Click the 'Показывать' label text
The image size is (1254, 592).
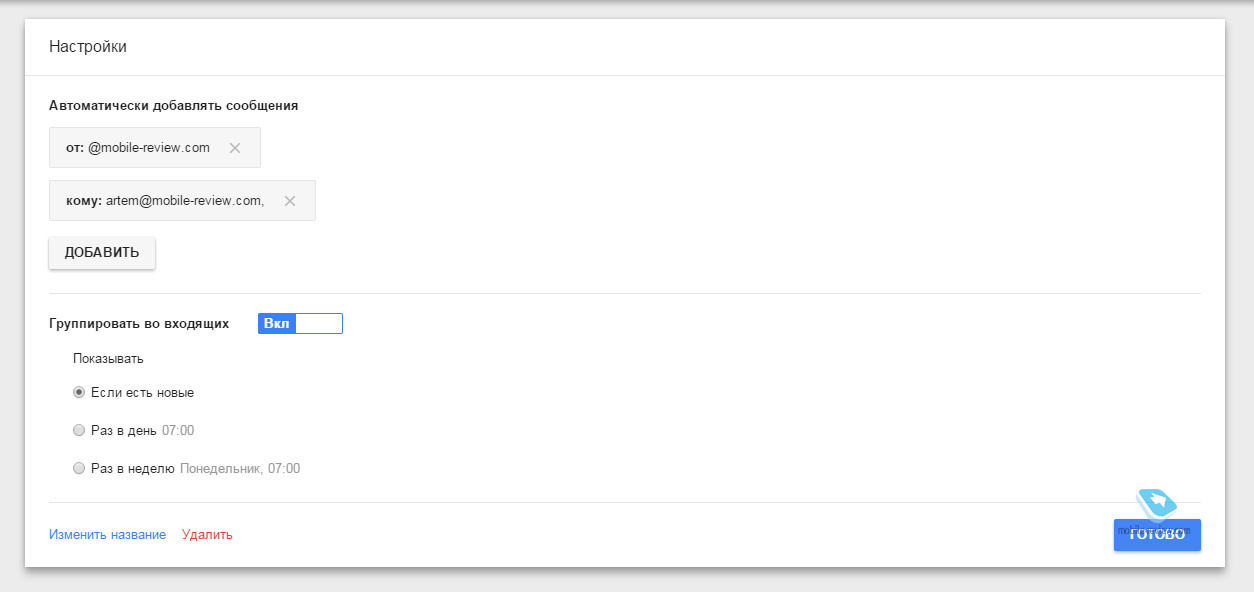coord(108,358)
